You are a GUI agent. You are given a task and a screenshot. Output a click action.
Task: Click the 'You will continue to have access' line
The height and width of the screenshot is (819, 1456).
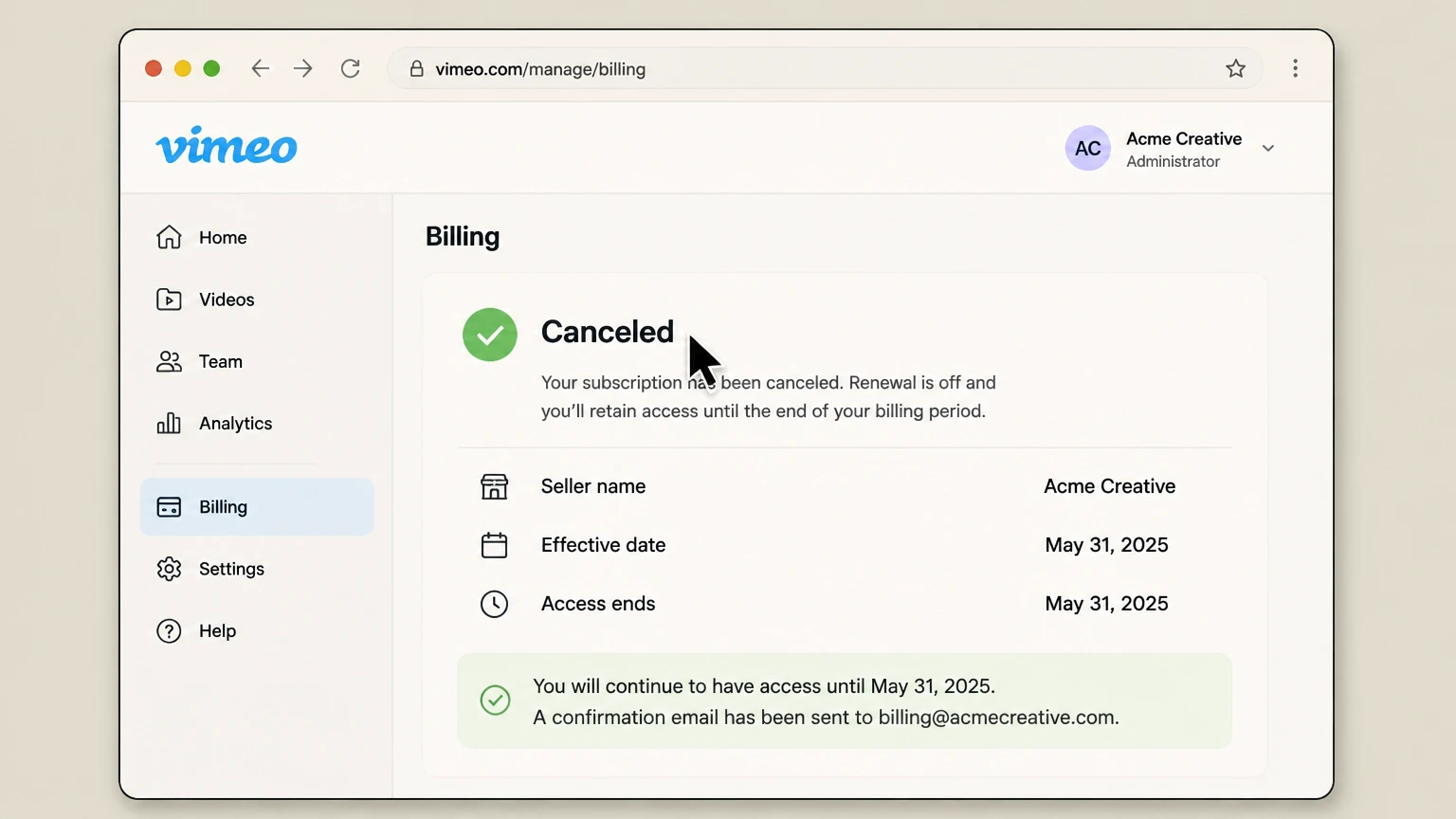(764, 686)
